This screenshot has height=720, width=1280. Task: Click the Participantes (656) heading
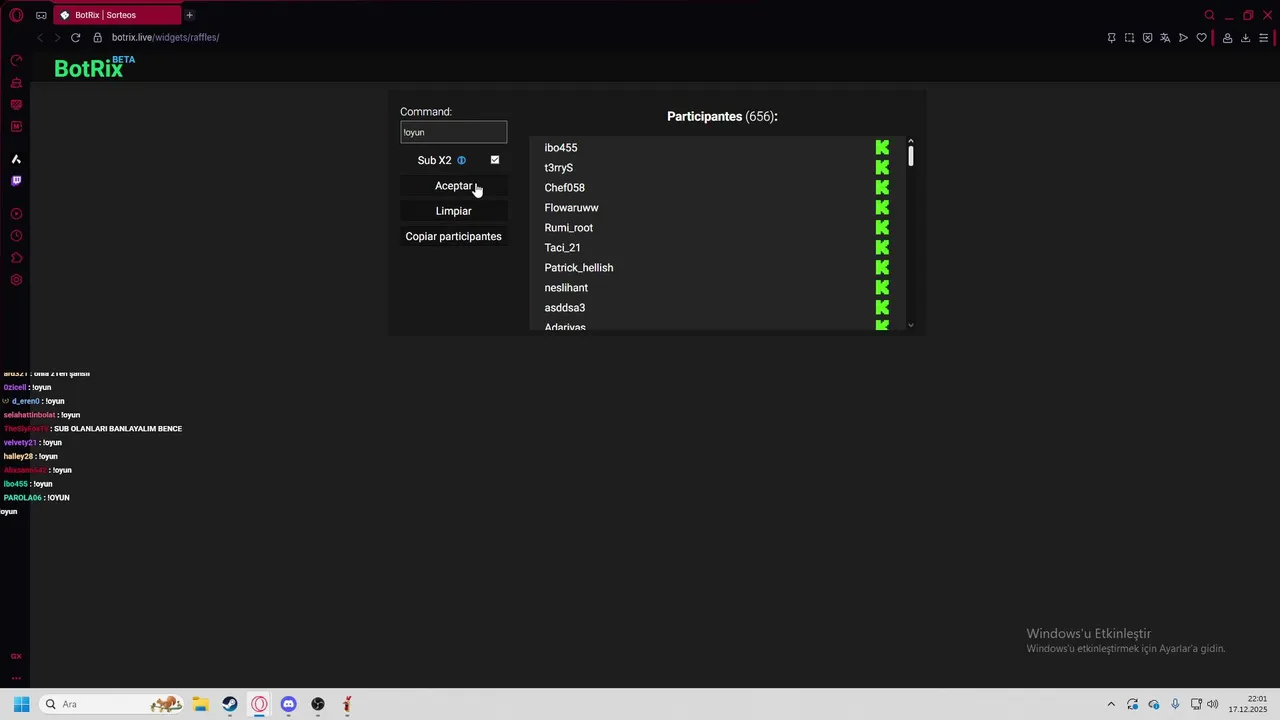722,116
